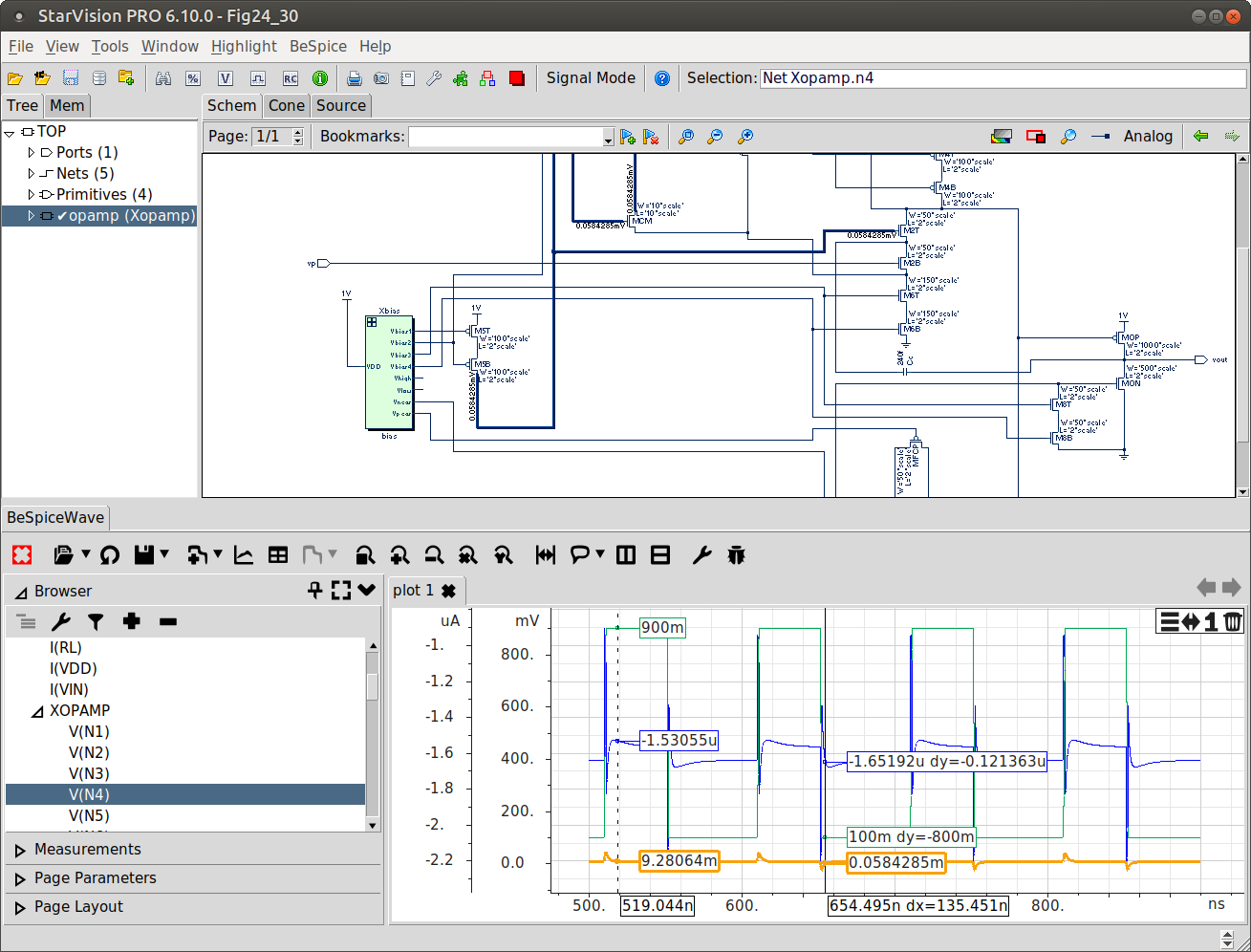Toggle Signal Mode in the toolbar
Screen dimensions: 1251x952
pos(590,78)
